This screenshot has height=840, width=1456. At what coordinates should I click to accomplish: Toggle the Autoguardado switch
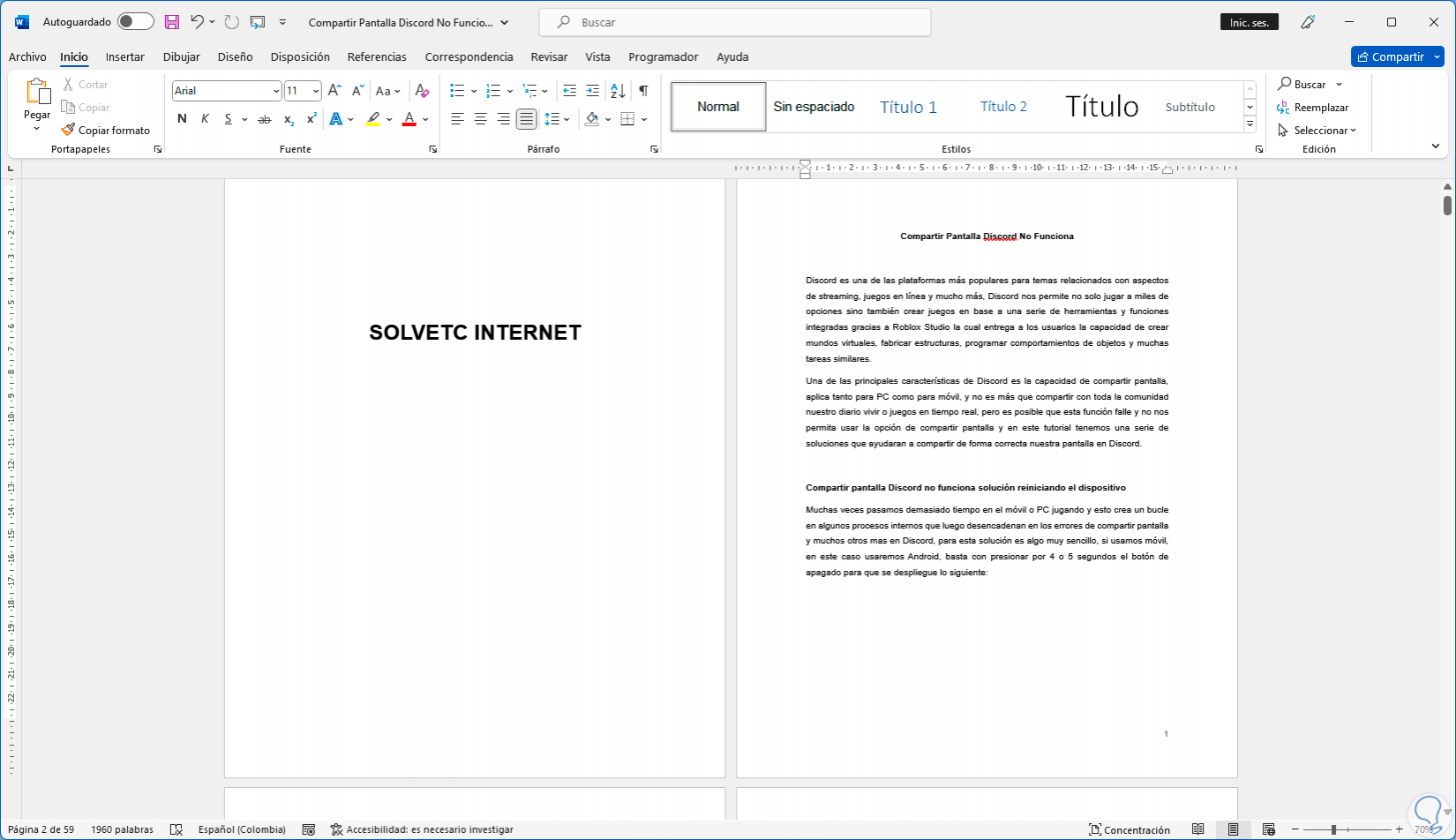tap(135, 22)
